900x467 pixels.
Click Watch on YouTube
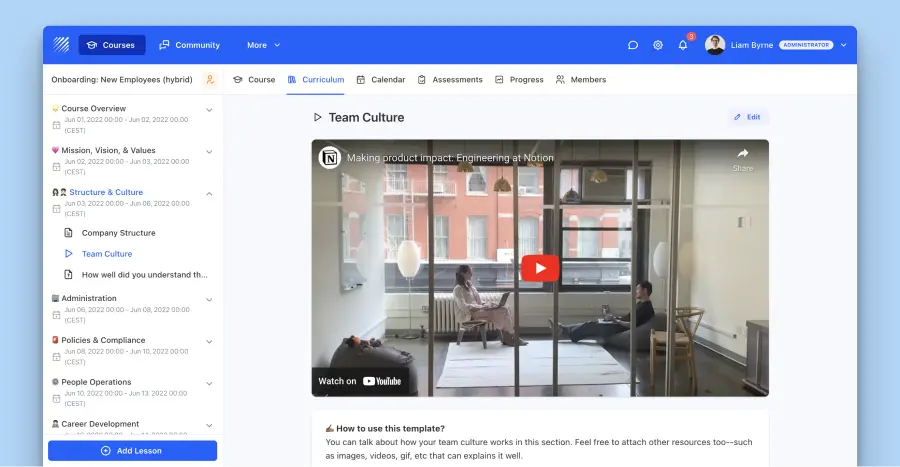click(360, 381)
